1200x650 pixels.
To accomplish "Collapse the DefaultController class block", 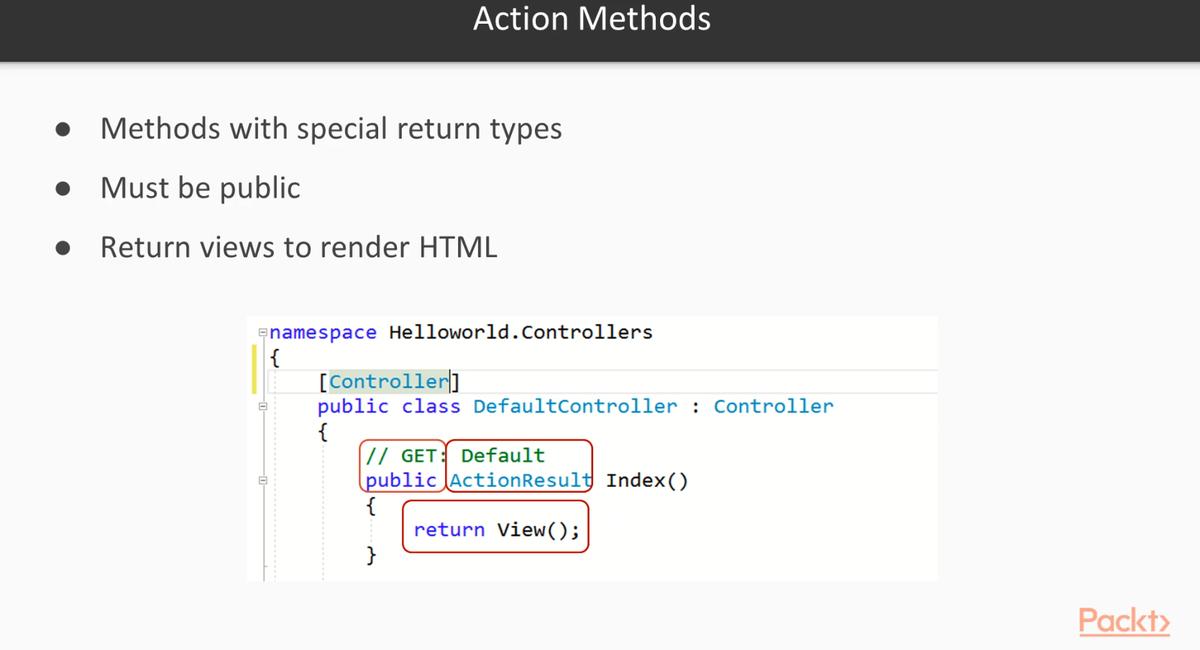I will tap(263, 407).
